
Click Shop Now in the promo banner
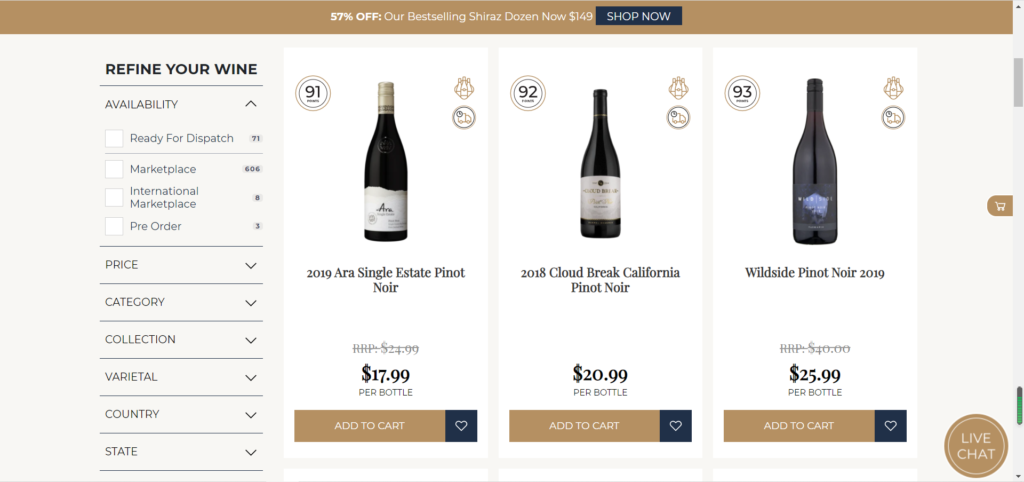[x=638, y=16]
